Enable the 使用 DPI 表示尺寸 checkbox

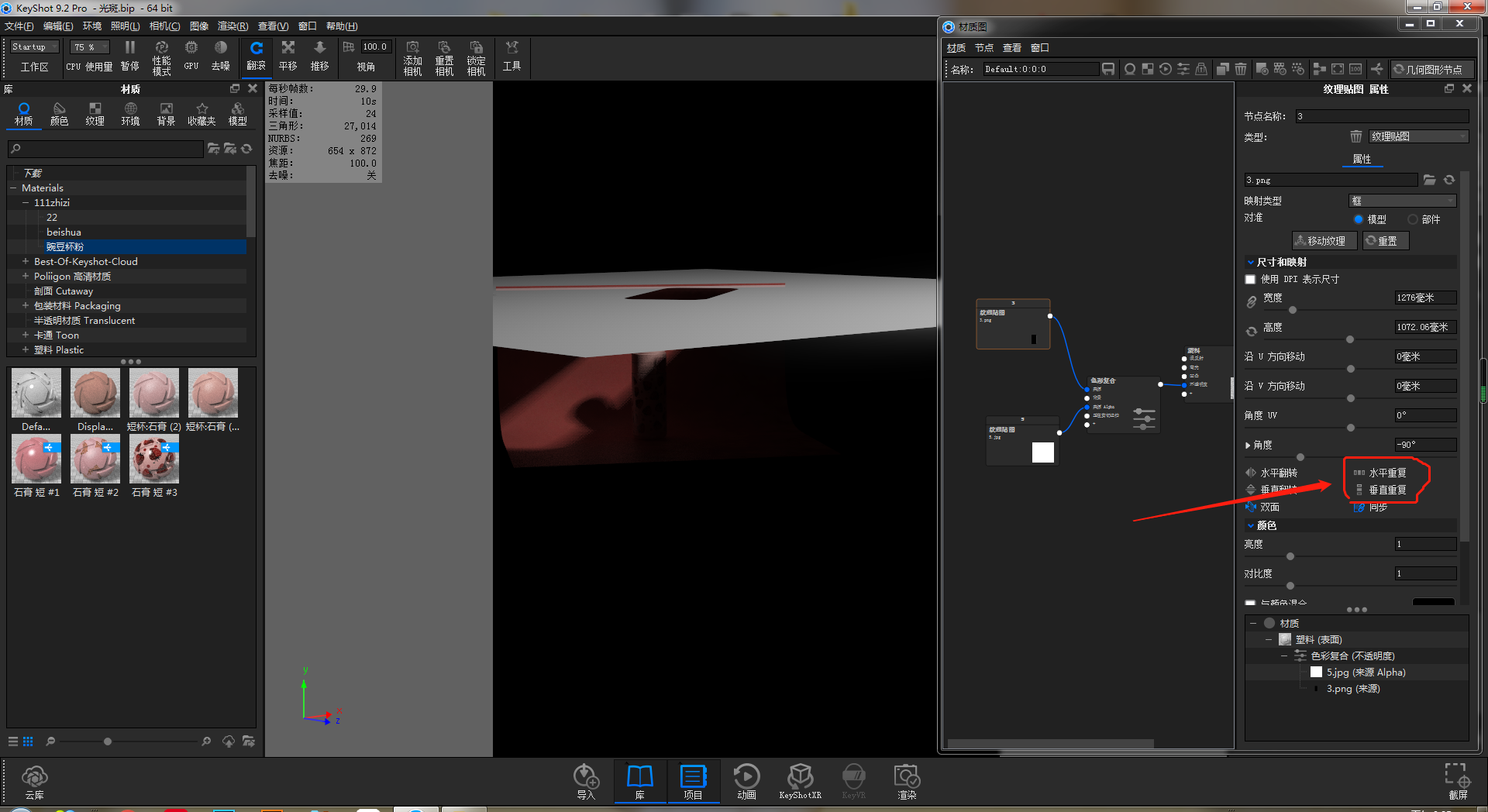click(x=1249, y=279)
